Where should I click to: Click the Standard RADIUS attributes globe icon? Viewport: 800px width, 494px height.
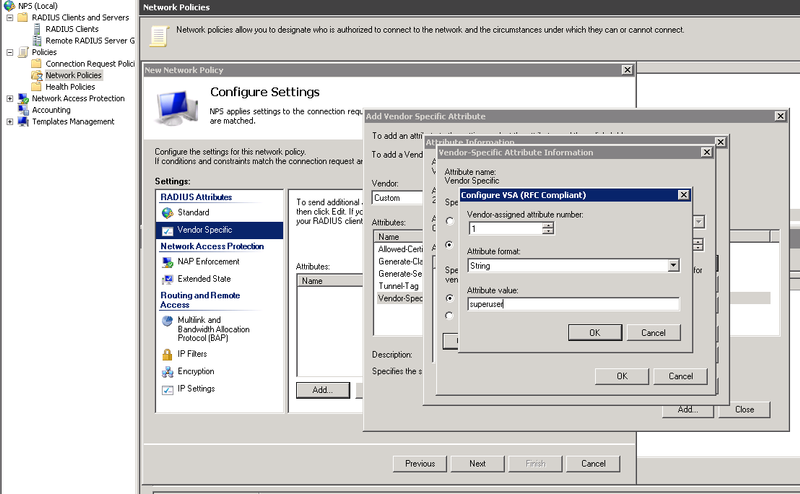[167, 213]
